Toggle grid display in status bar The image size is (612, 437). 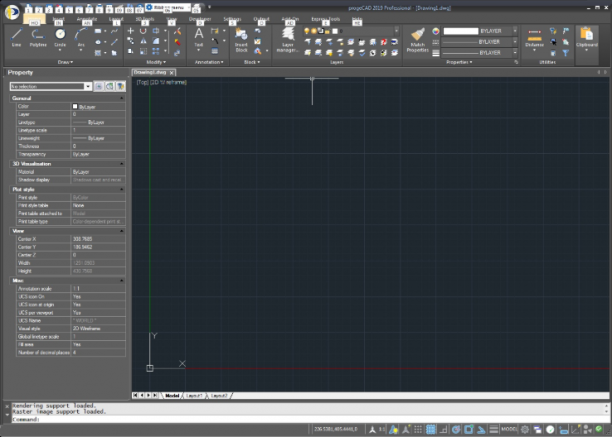[x=431, y=430]
